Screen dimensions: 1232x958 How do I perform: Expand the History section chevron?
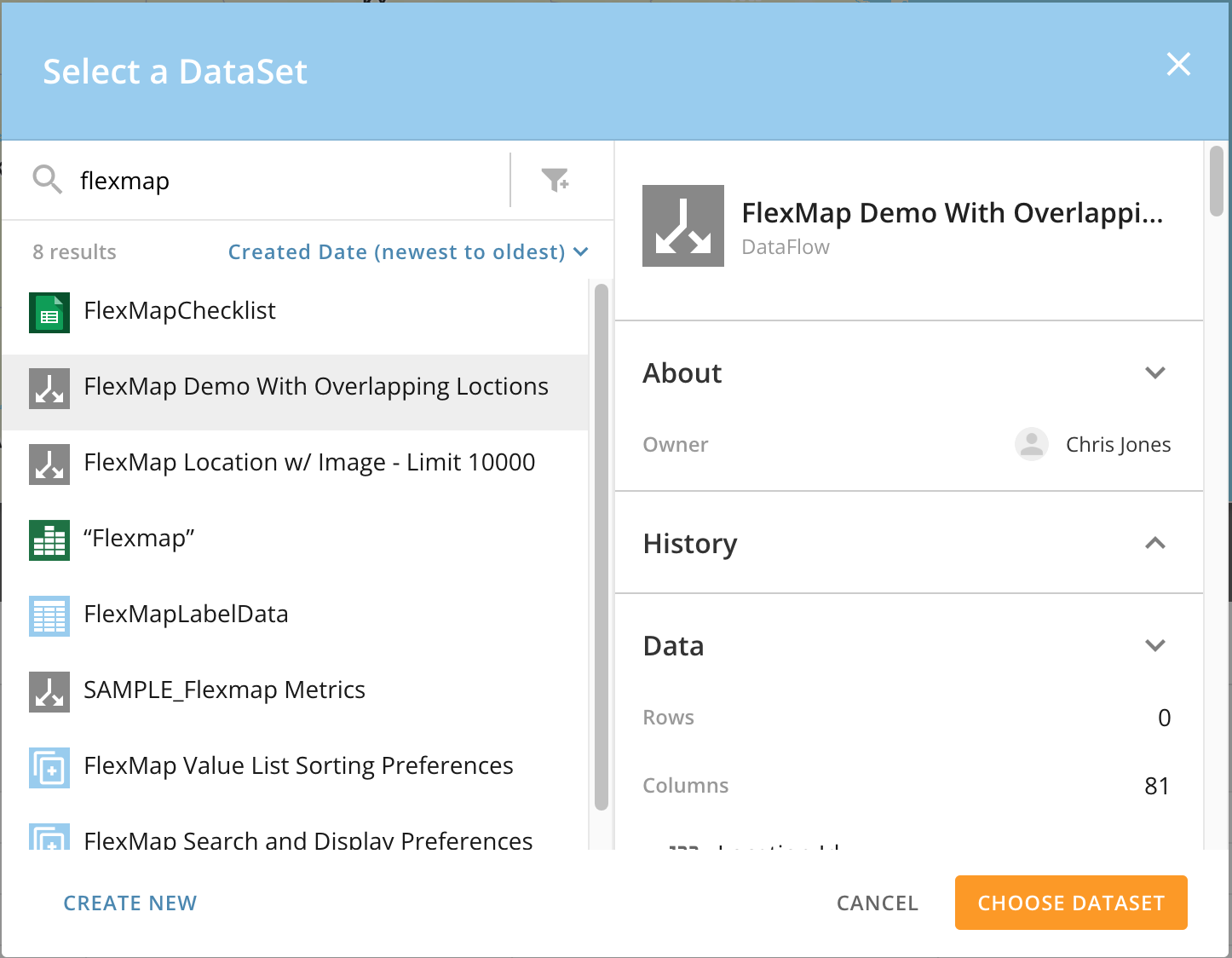click(1154, 544)
